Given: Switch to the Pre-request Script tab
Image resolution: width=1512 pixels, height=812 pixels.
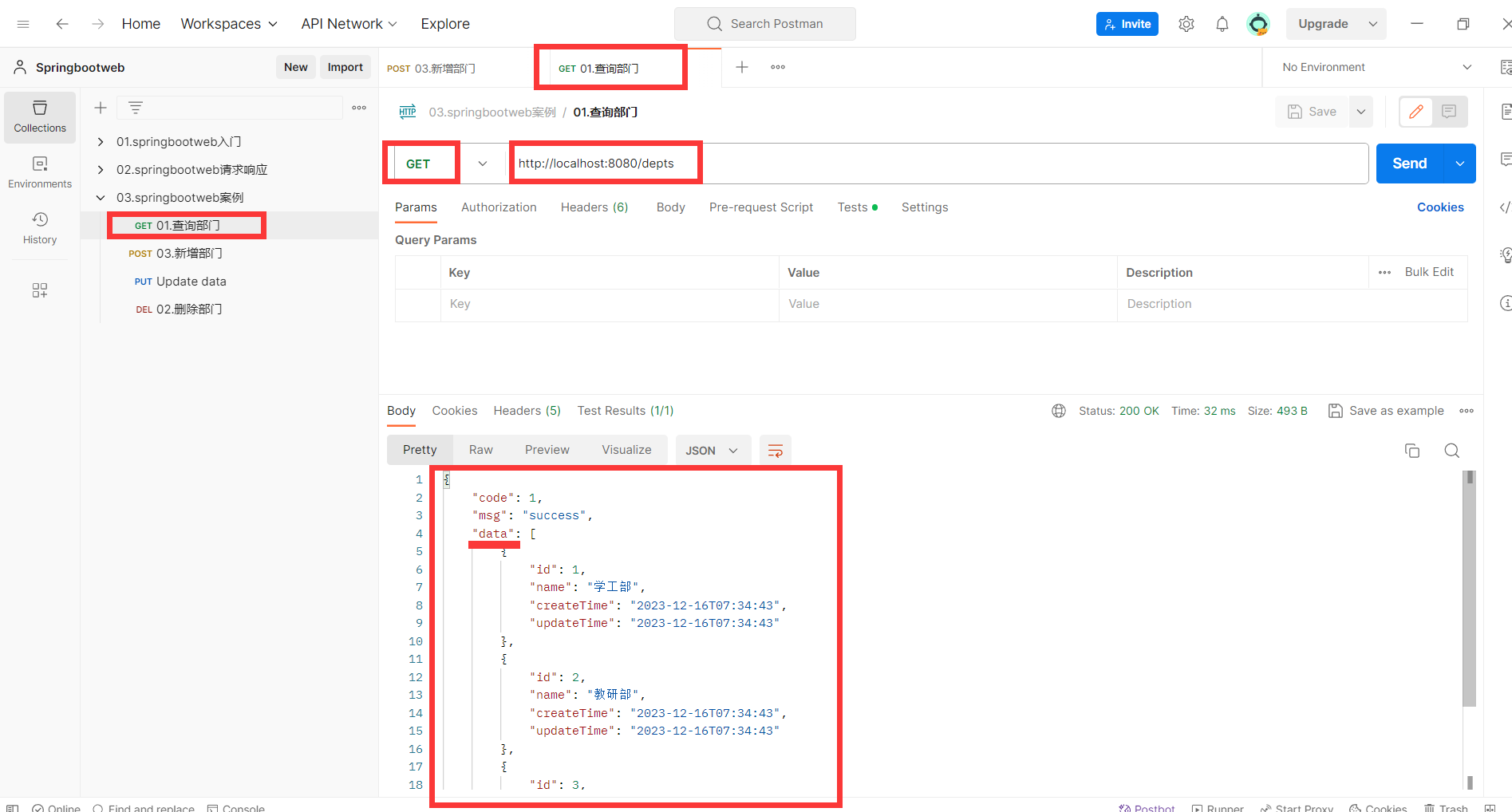Looking at the screenshot, I should click(x=761, y=207).
